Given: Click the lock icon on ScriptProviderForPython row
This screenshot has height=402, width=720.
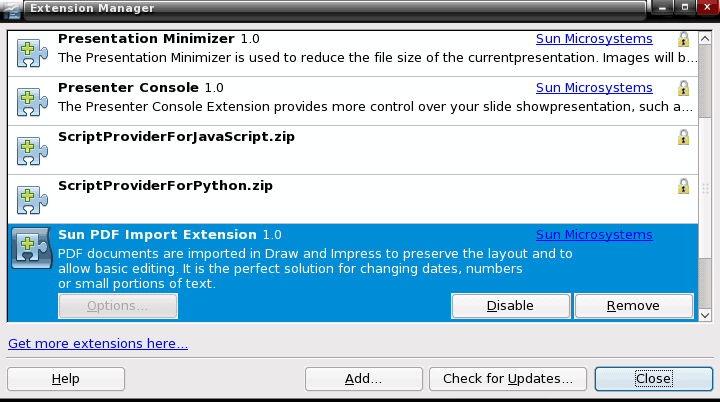Looking at the screenshot, I should pos(683,186).
